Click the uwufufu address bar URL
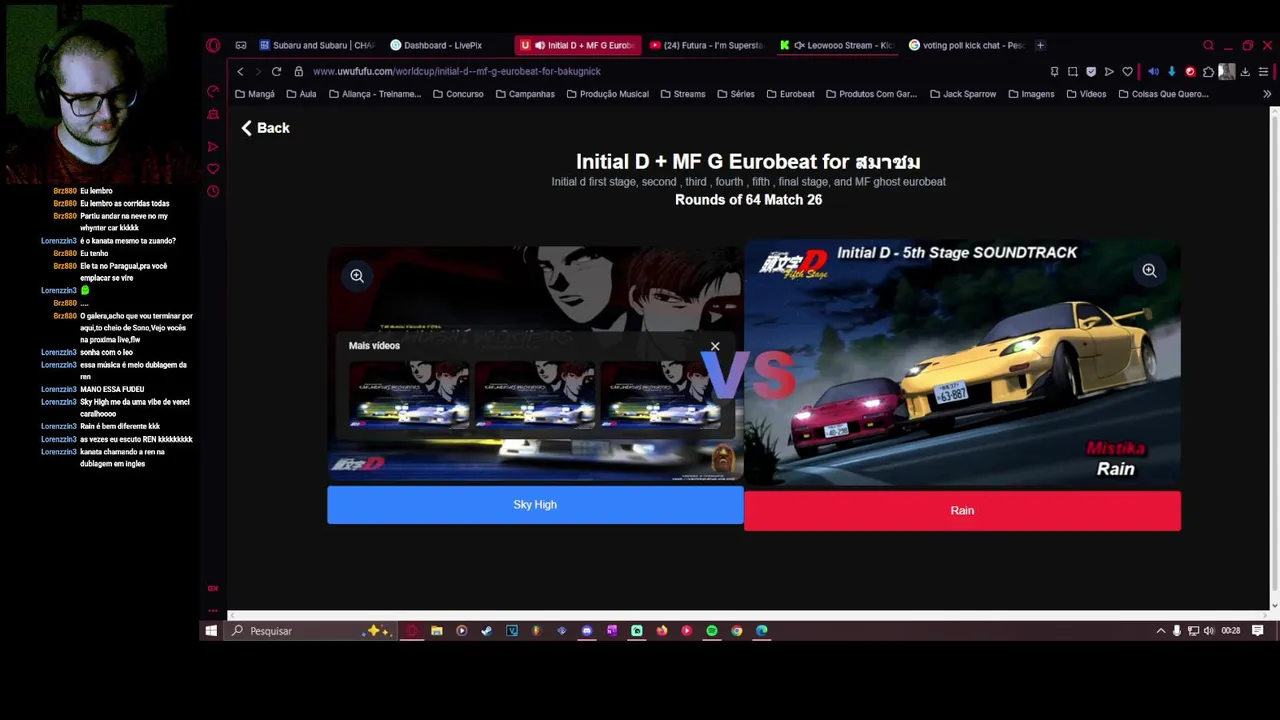Screen dimensions: 1280x720 pyautogui.click(x=456, y=71)
